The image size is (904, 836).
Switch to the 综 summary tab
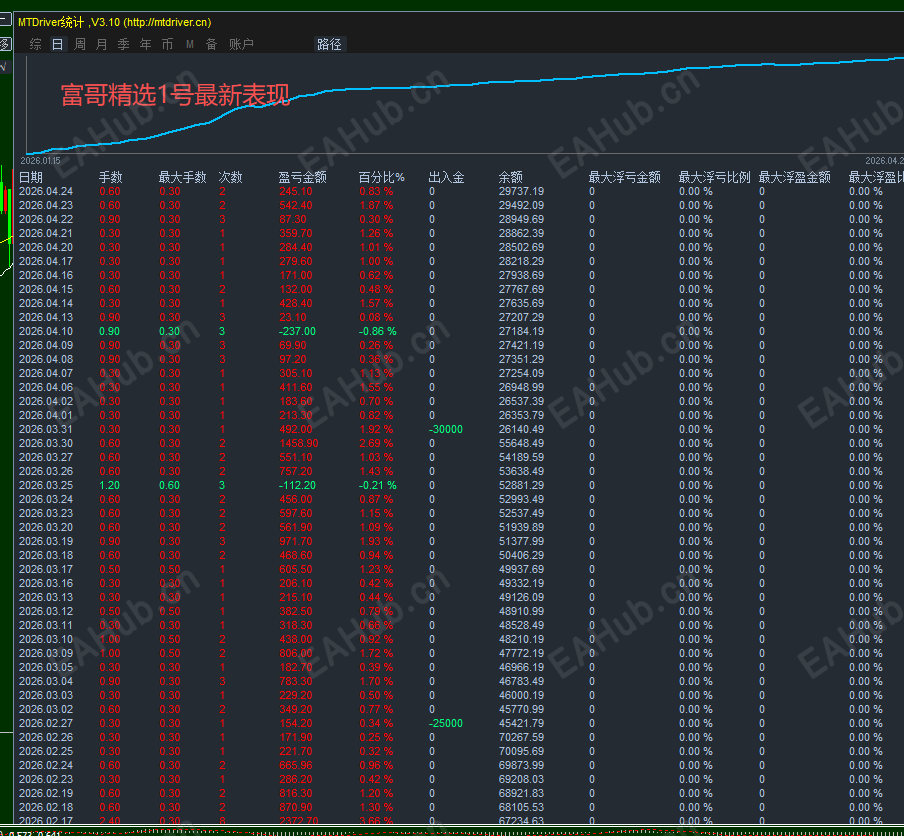[35, 44]
